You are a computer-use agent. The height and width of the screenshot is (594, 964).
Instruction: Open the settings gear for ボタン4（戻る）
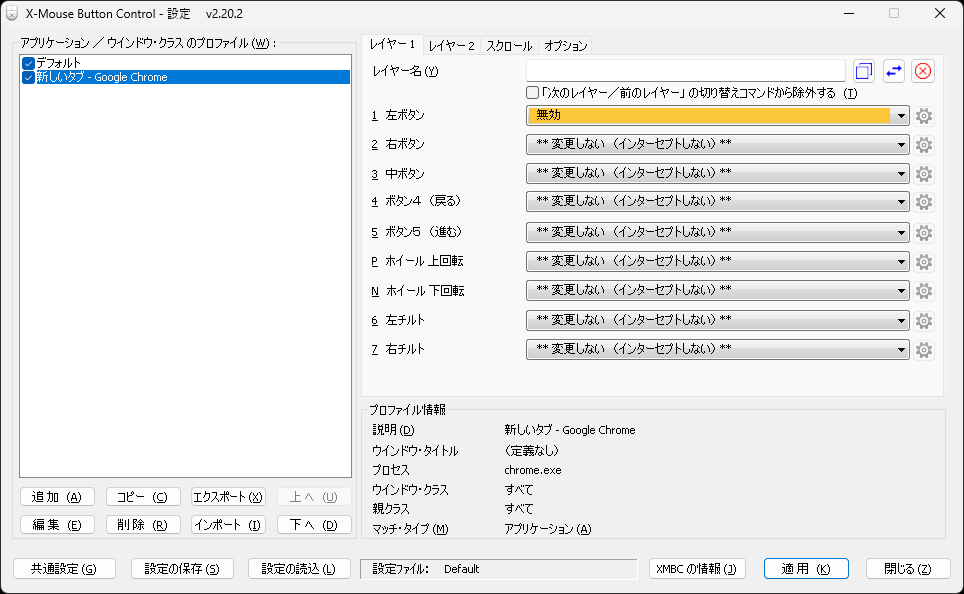pos(923,202)
